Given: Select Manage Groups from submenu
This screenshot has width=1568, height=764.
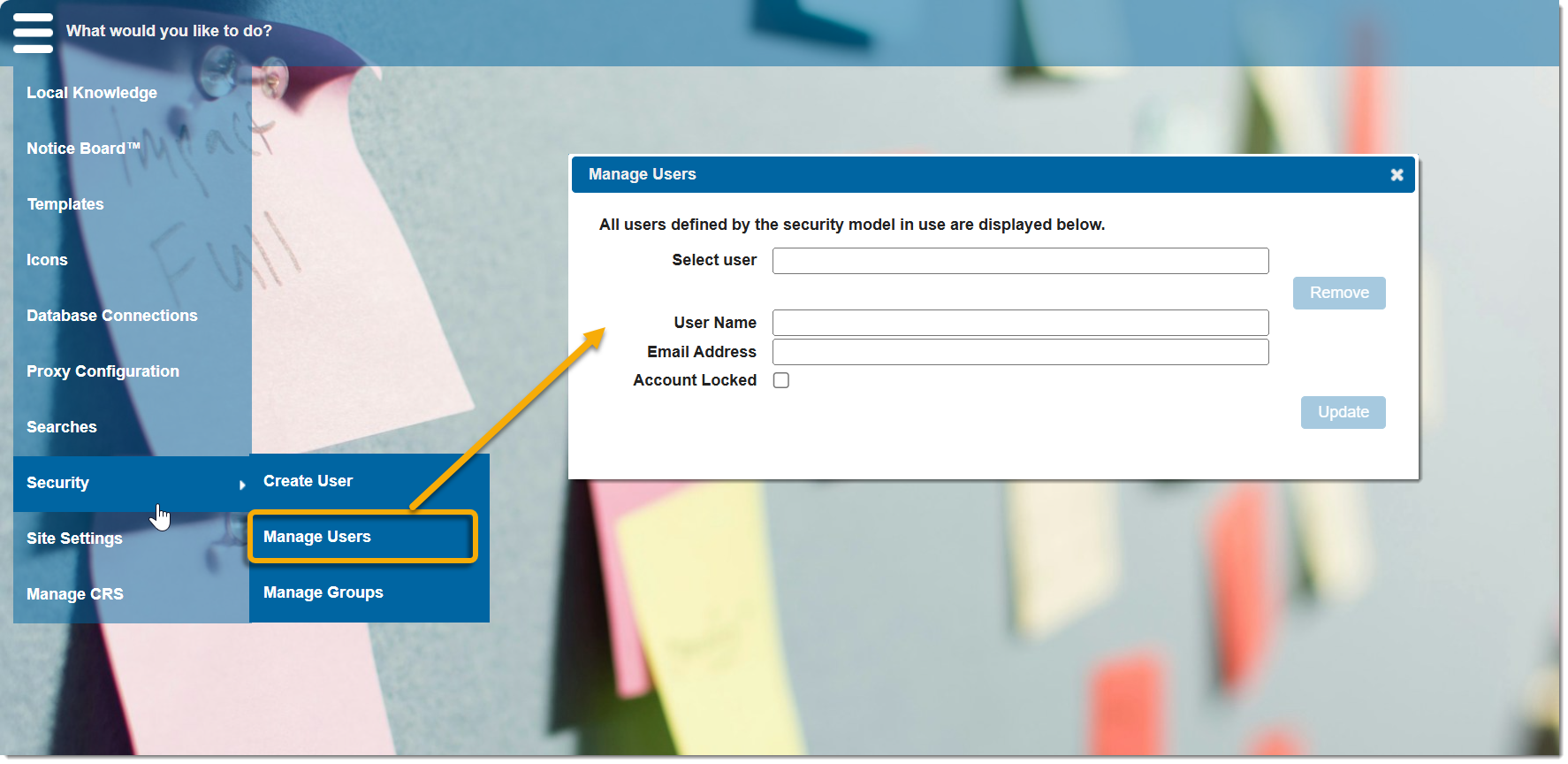Looking at the screenshot, I should [x=323, y=593].
